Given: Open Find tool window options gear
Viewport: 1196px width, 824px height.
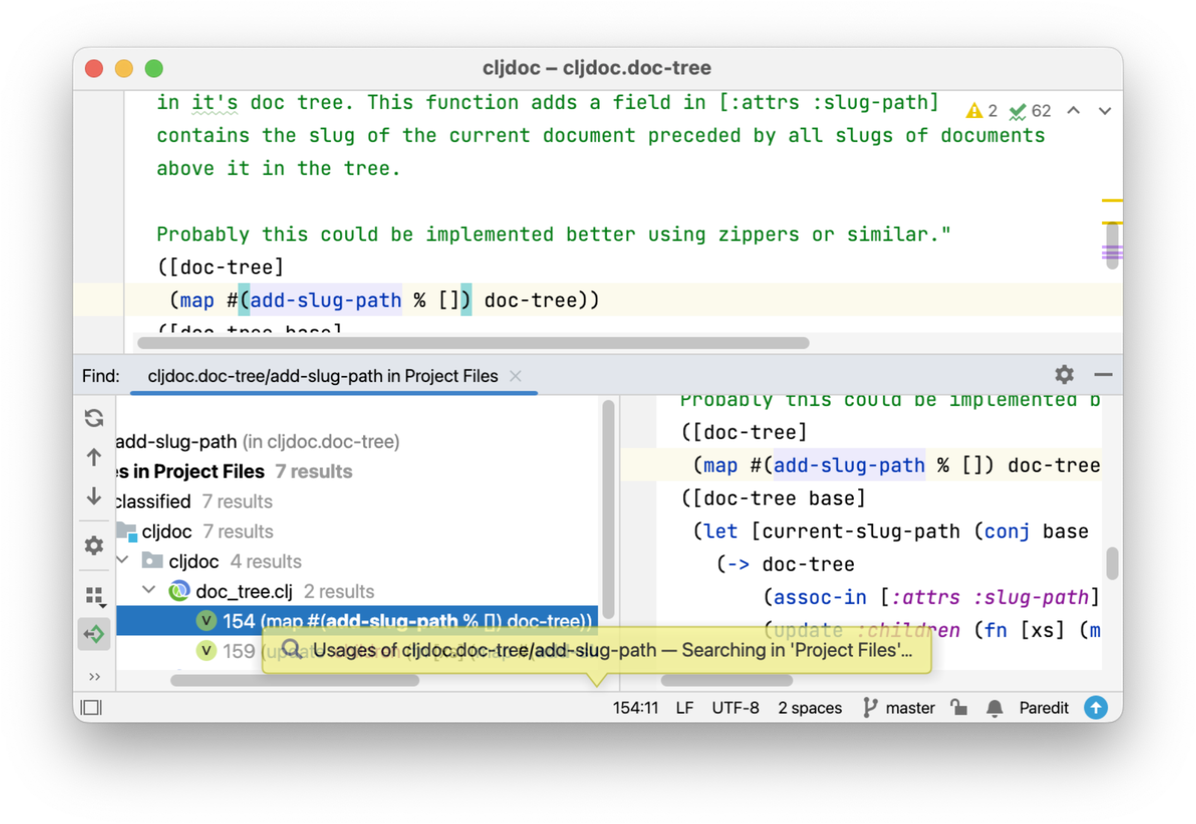Looking at the screenshot, I should pos(1064,375).
